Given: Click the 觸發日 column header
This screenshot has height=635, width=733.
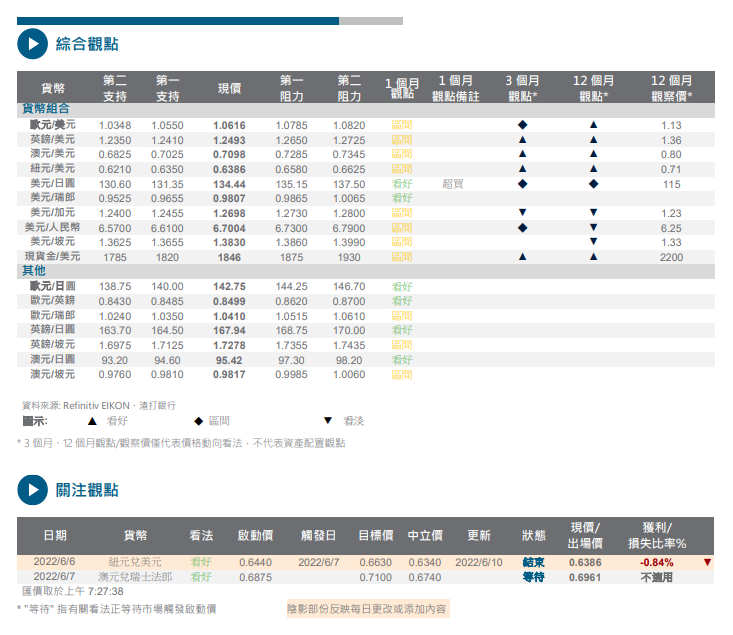Looking at the screenshot, I should 318,535.
